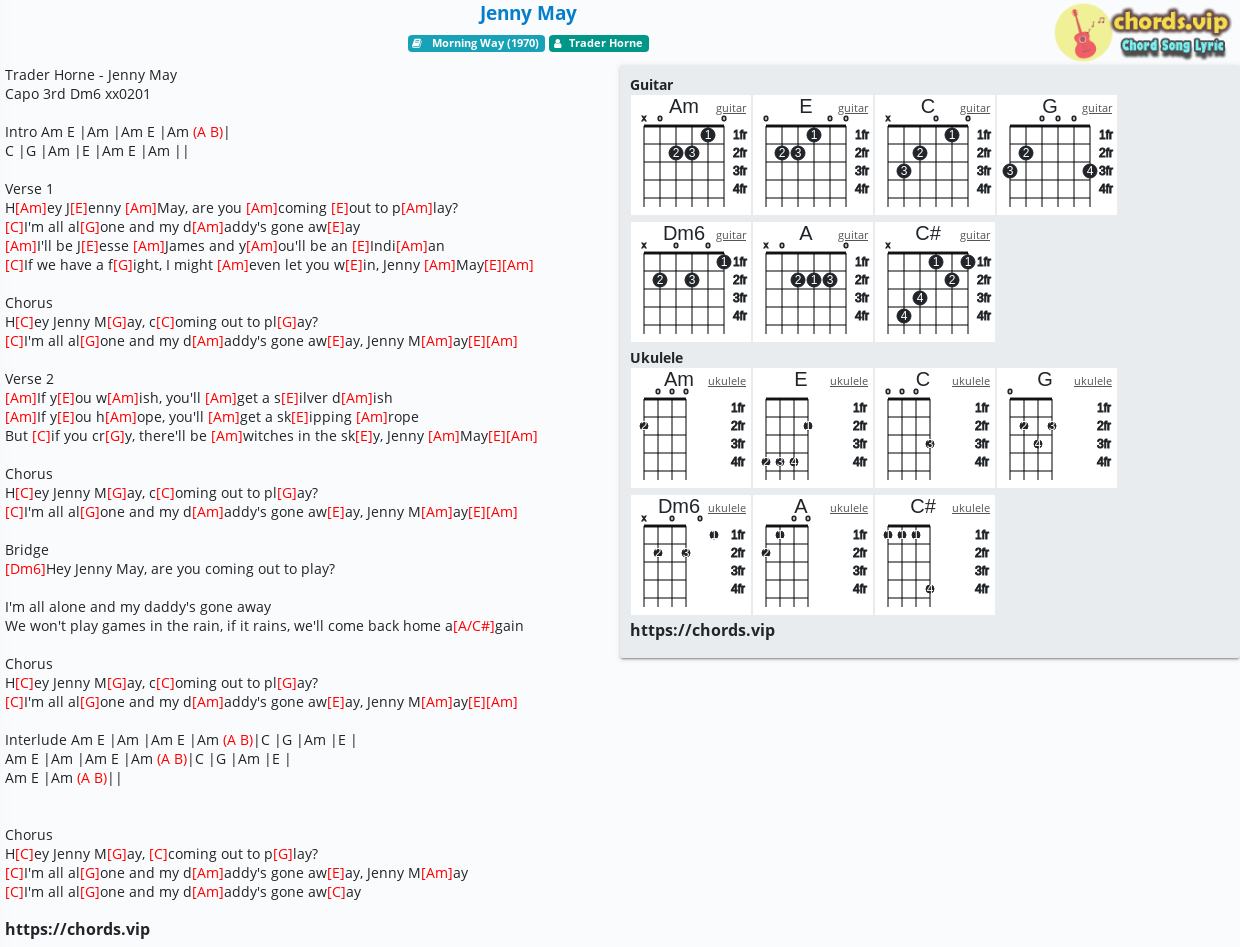Click the https://chords.vip text under the ukulele diagrams
The width and height of the screenshot is (1240, 947).
(x=703, y=630)
